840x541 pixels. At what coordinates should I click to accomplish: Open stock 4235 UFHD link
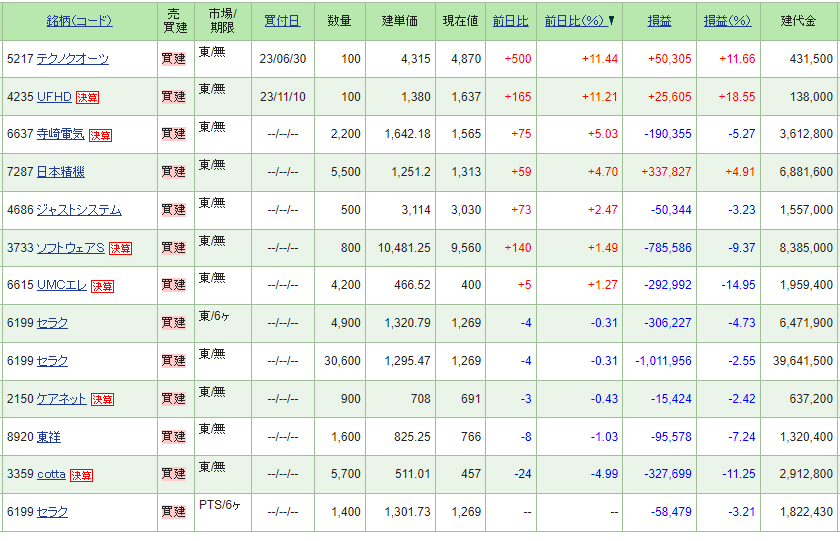(54, 97)
